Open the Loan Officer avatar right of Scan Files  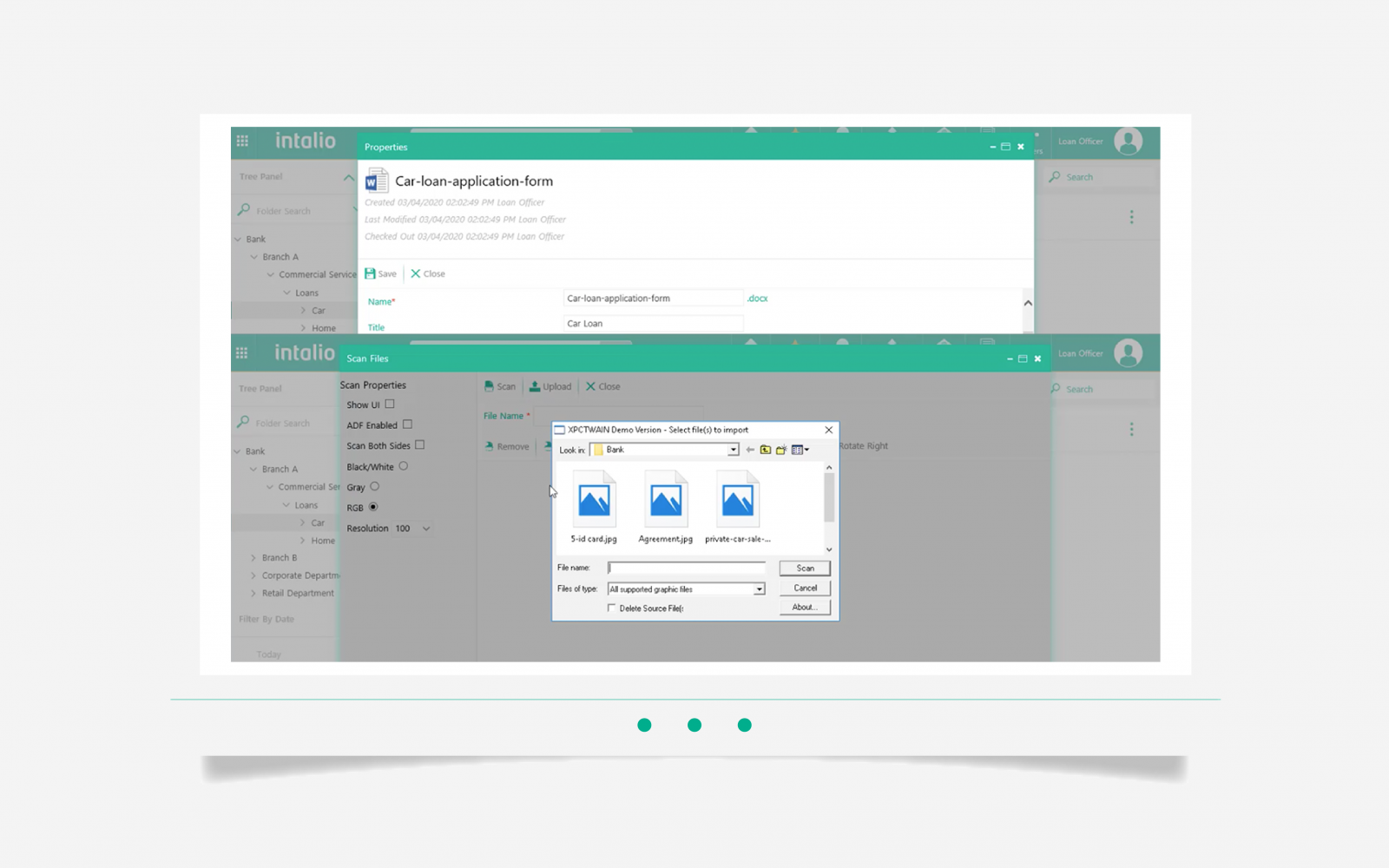coord(1128,352)
